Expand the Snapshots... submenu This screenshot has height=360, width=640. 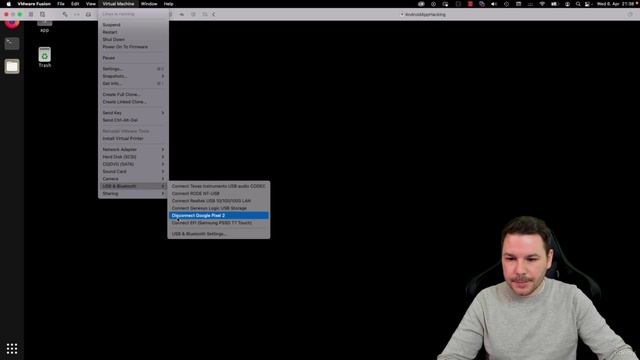[133, 76]
